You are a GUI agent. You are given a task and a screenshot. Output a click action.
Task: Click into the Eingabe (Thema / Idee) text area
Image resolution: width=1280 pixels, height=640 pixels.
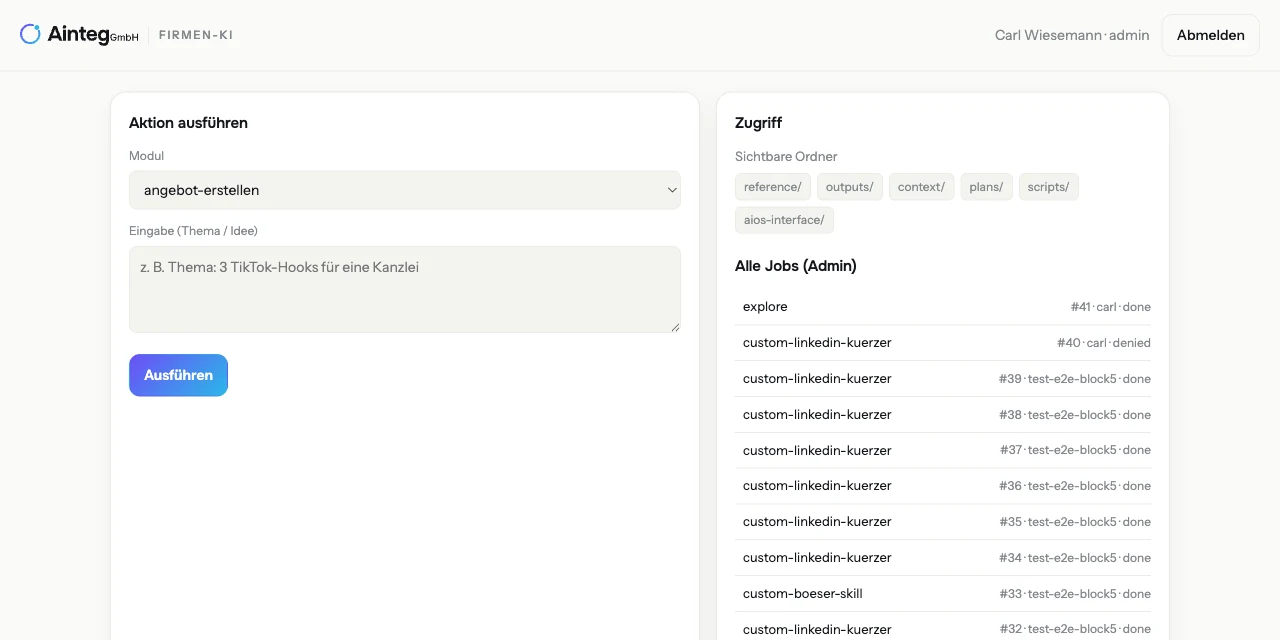click(405, 289)
